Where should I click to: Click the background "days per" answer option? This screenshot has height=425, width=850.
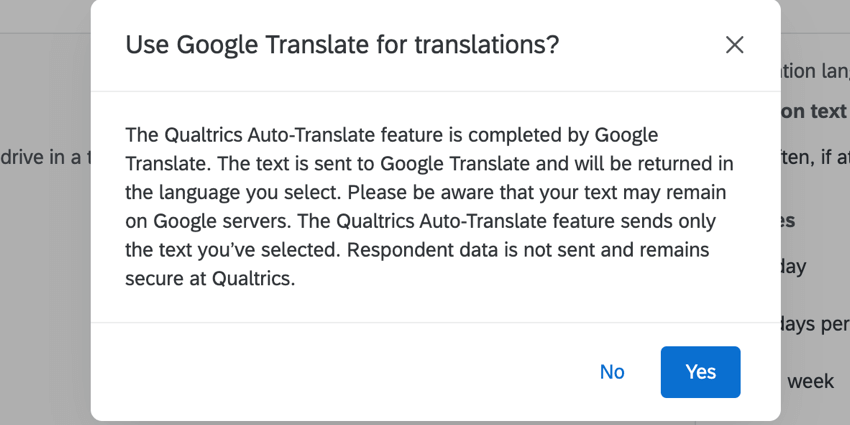point(814,325)
